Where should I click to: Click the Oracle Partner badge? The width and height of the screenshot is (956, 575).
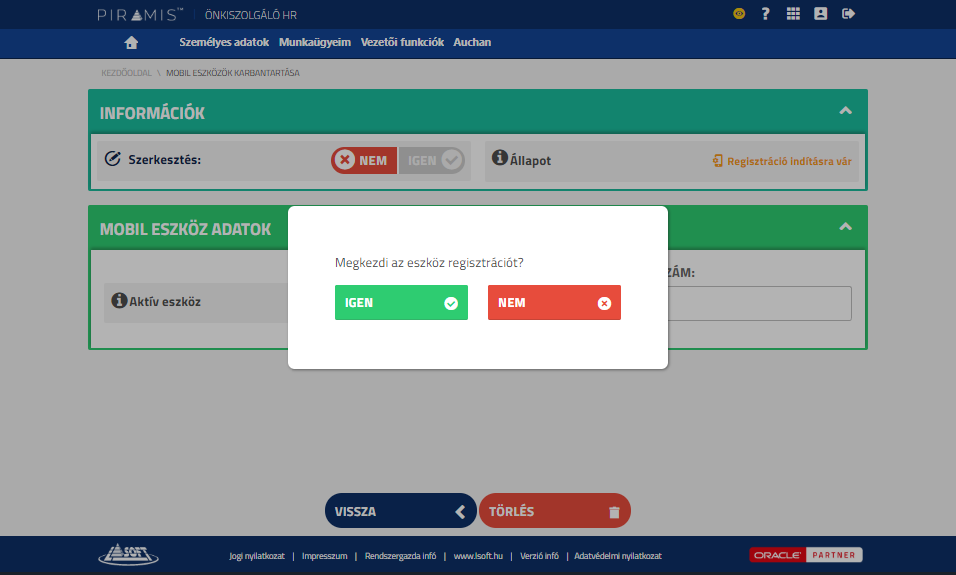806,555
